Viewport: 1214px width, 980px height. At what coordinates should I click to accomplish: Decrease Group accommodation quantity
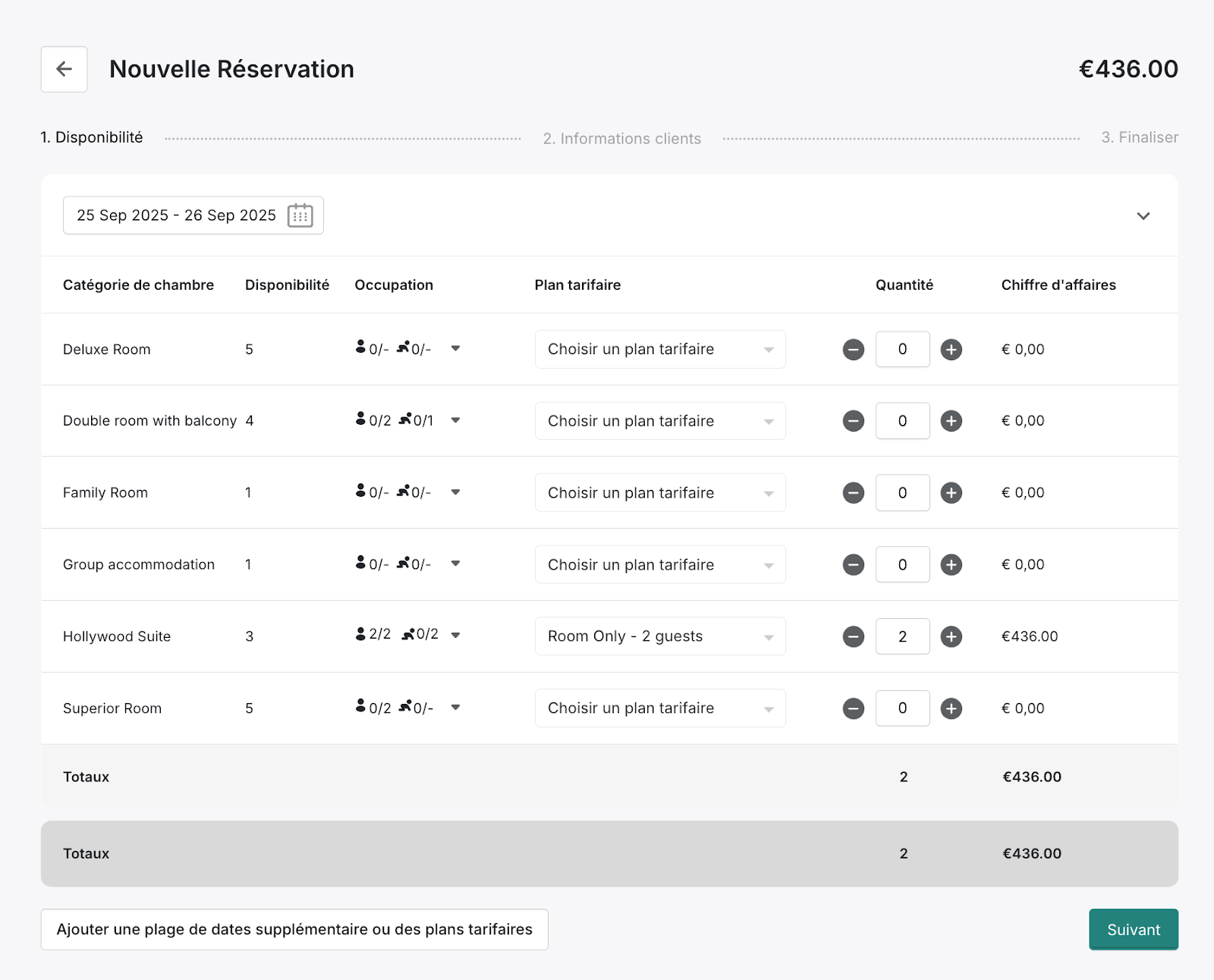[x=854, y=564]
